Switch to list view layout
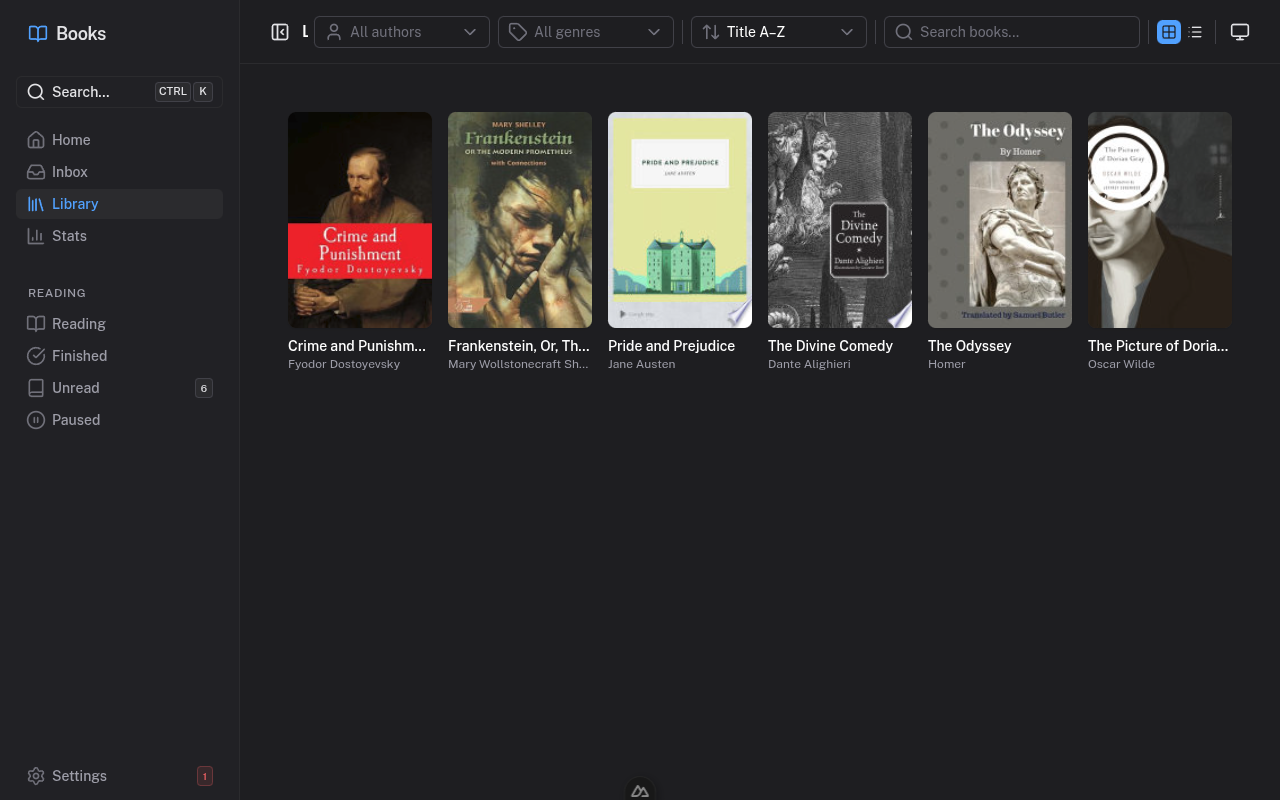The image size is (1280, 800). pos(1196,31)
